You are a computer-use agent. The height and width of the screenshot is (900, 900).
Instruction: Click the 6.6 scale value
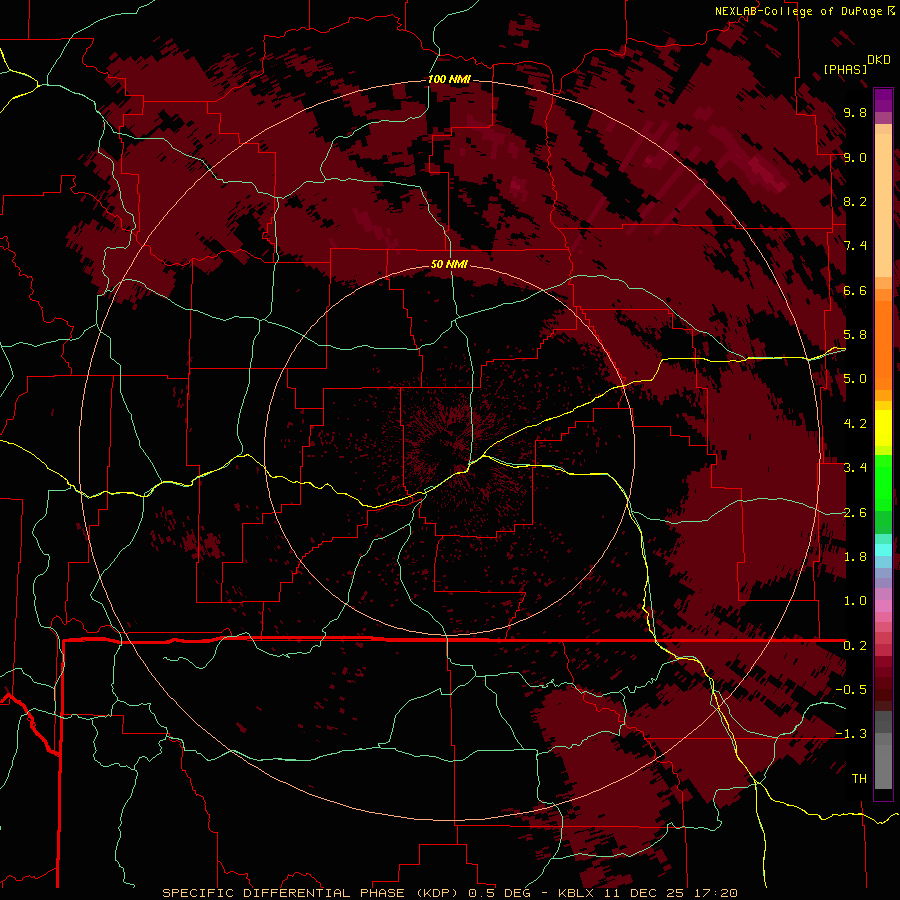855,291
